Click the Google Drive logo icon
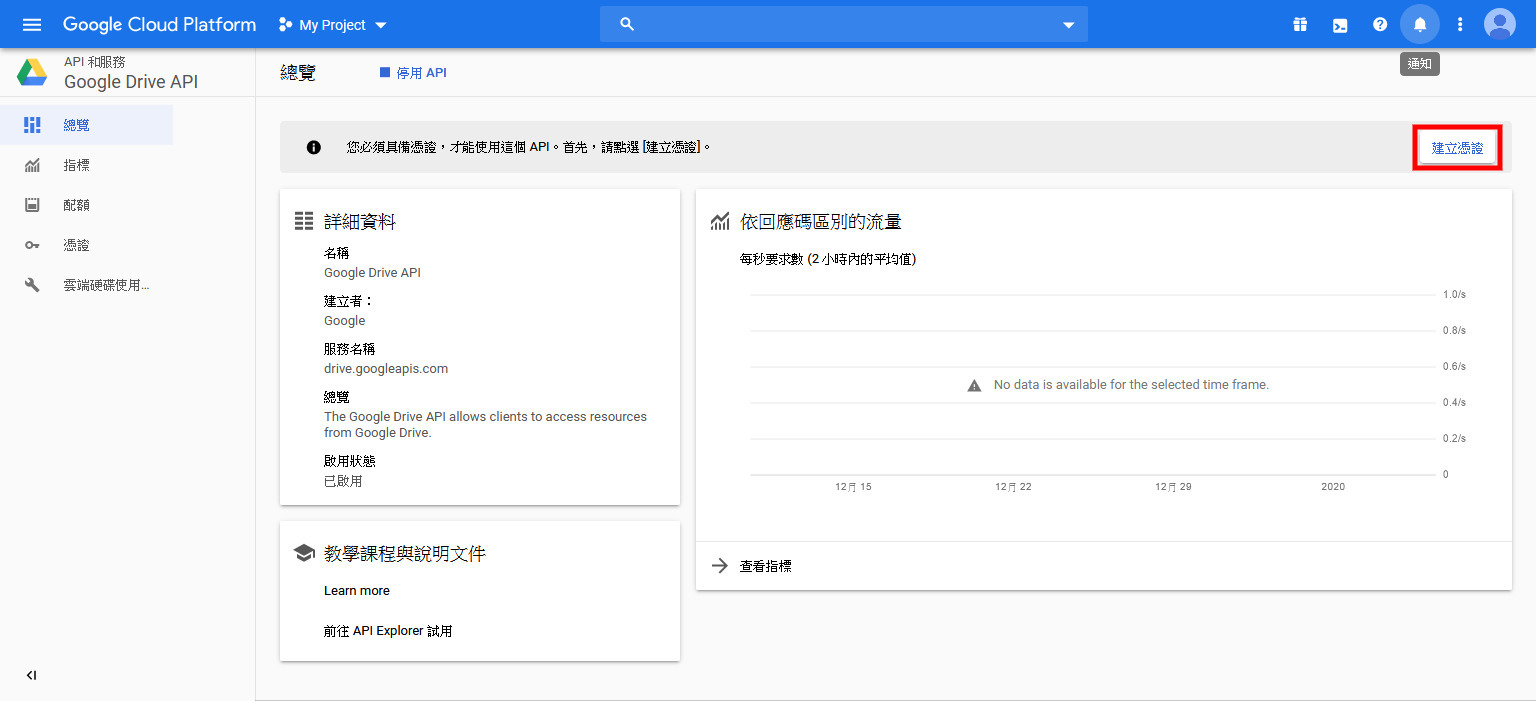 [x=32, y=72]
